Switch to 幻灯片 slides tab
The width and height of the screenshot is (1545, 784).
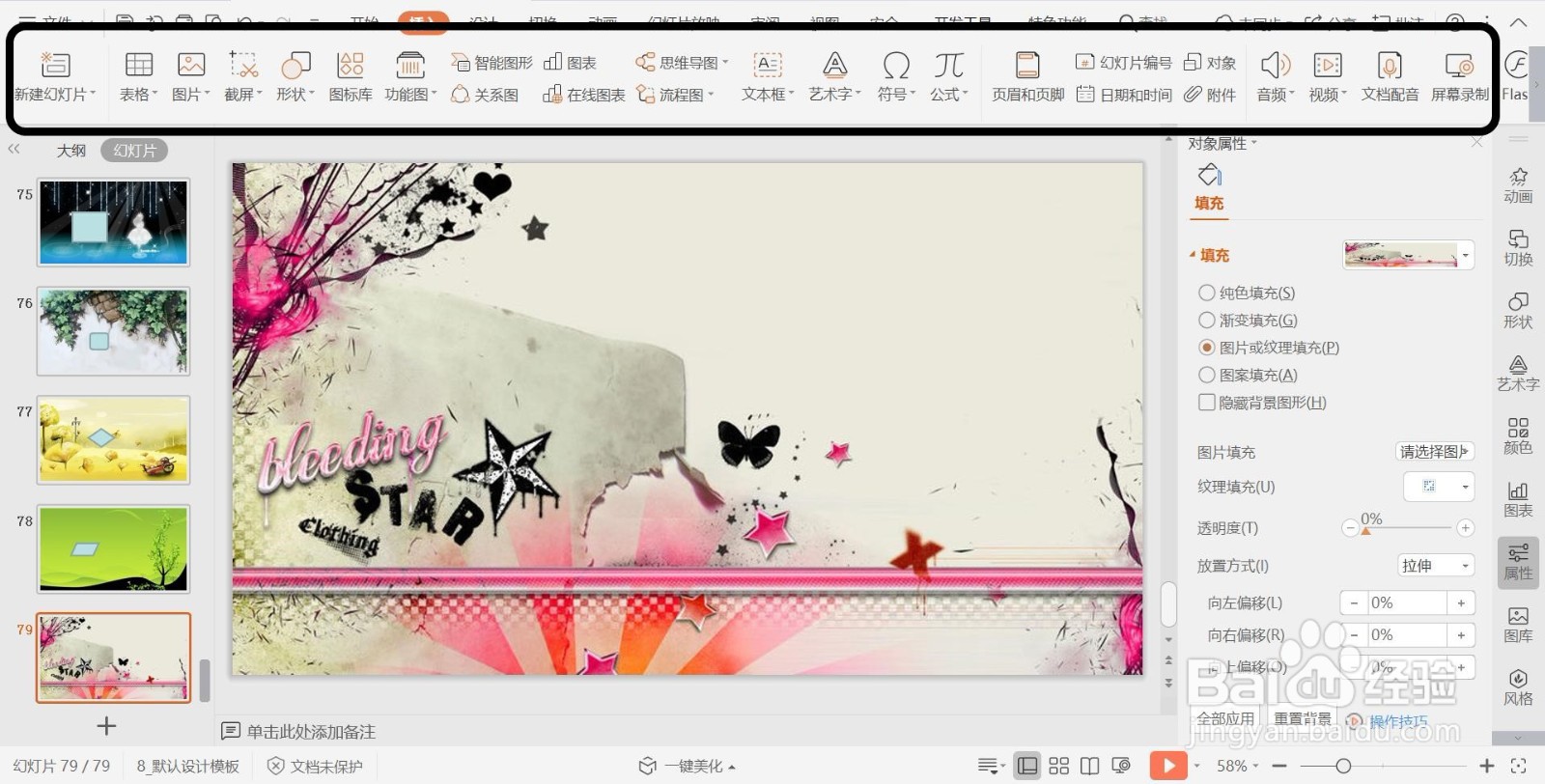coord(134,151)
